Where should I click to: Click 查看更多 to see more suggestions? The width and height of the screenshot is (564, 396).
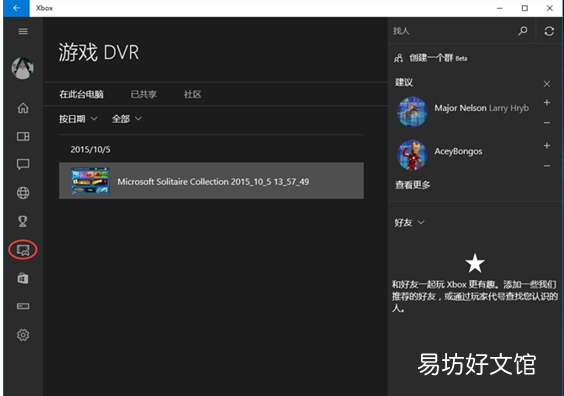point(413,185)
